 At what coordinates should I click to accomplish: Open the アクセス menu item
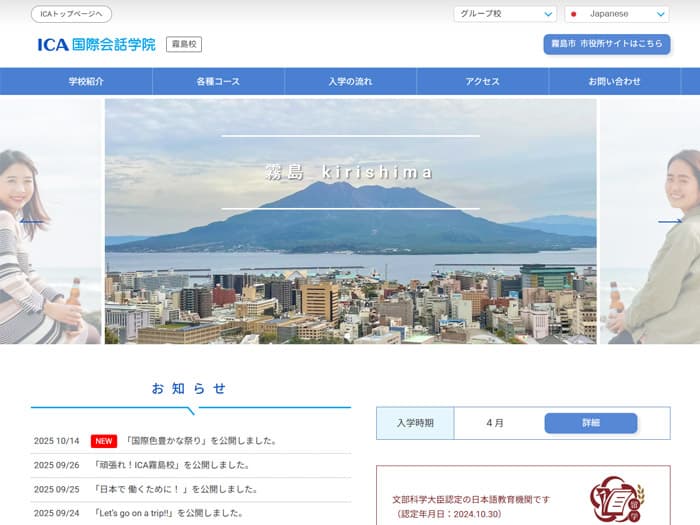tap(482, 81)
